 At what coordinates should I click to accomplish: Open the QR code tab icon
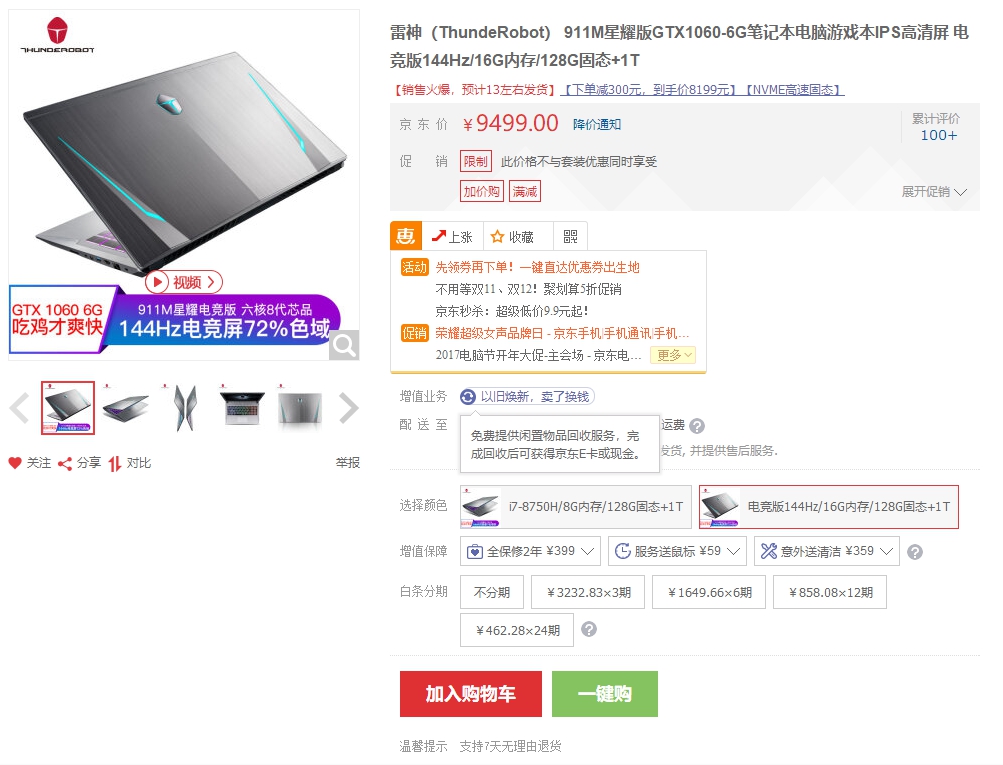(570, 237)
